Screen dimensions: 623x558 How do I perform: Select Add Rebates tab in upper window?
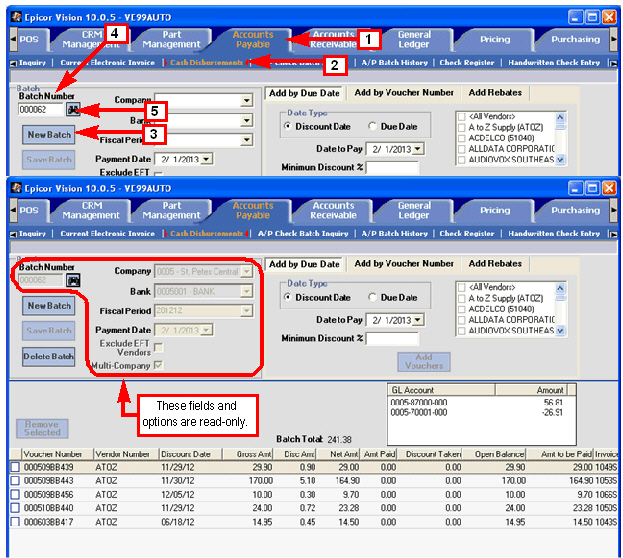pos(495,93)
